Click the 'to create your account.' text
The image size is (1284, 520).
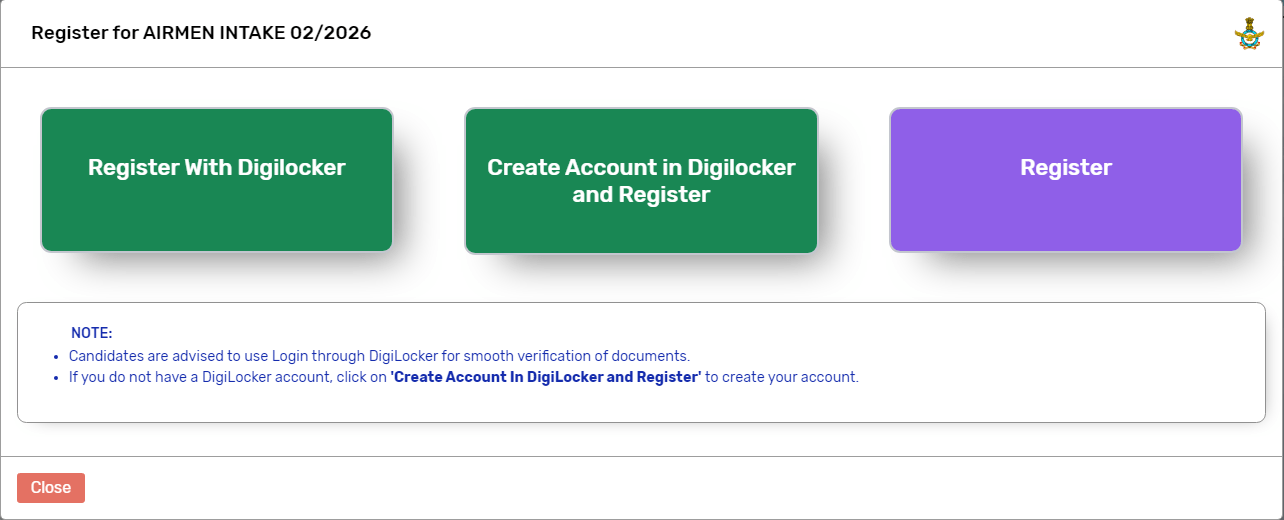[x=782, y=378]
